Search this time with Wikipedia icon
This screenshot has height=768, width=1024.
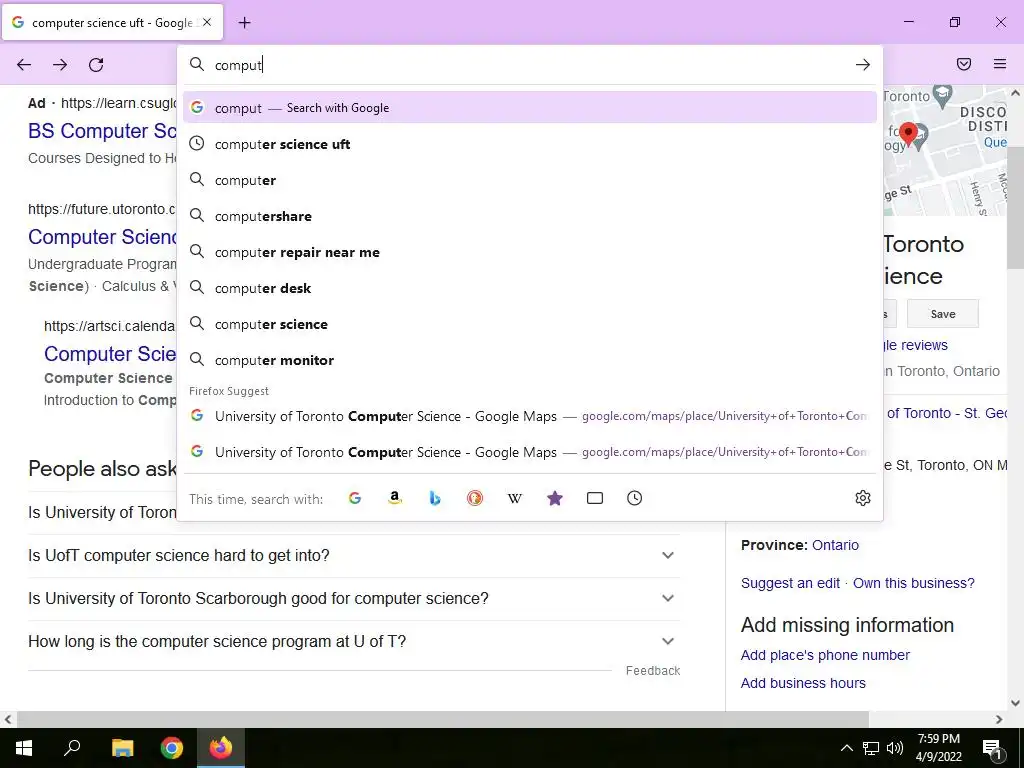515,498
